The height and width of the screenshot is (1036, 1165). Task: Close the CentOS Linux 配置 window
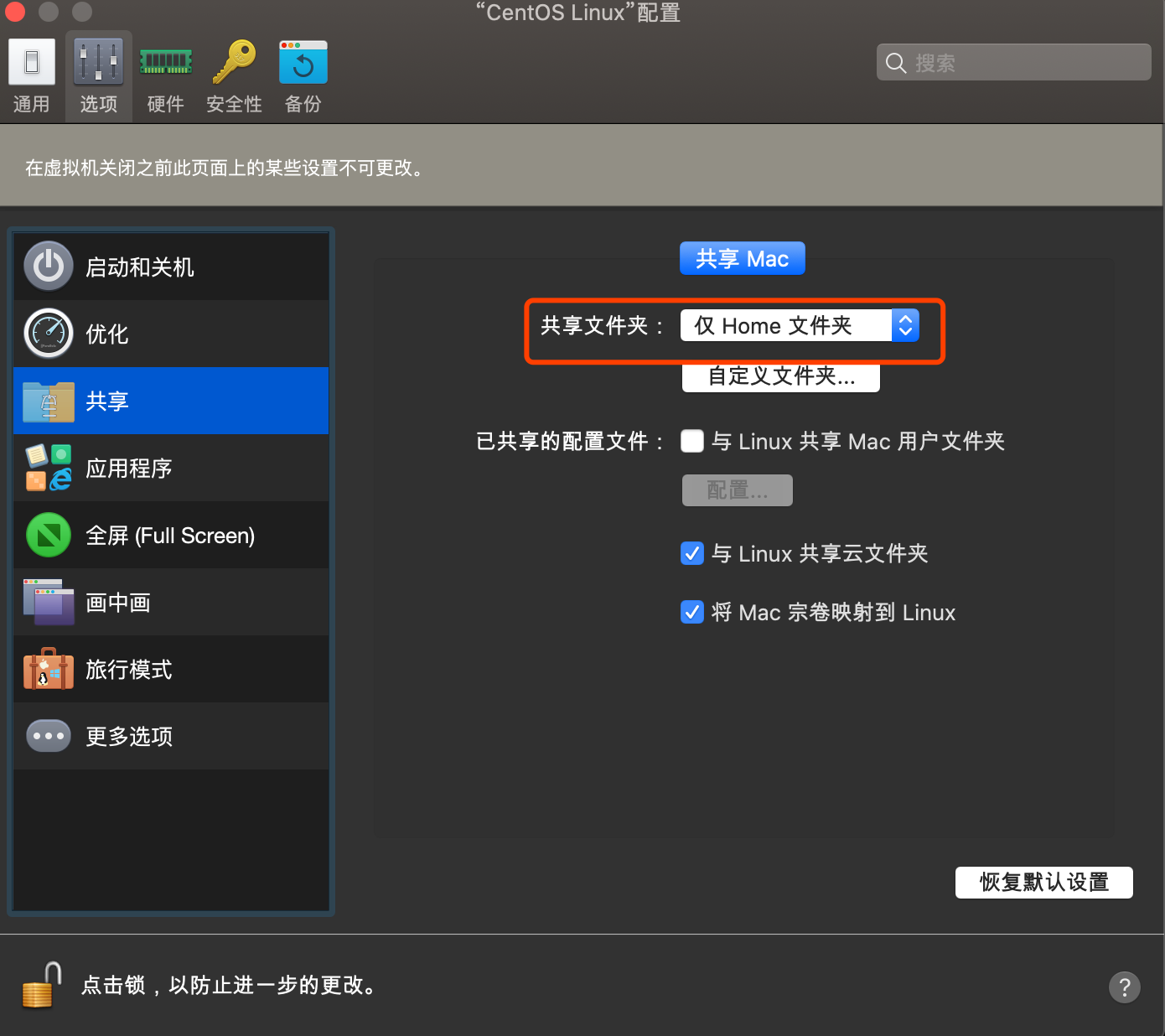click(15, 12)
